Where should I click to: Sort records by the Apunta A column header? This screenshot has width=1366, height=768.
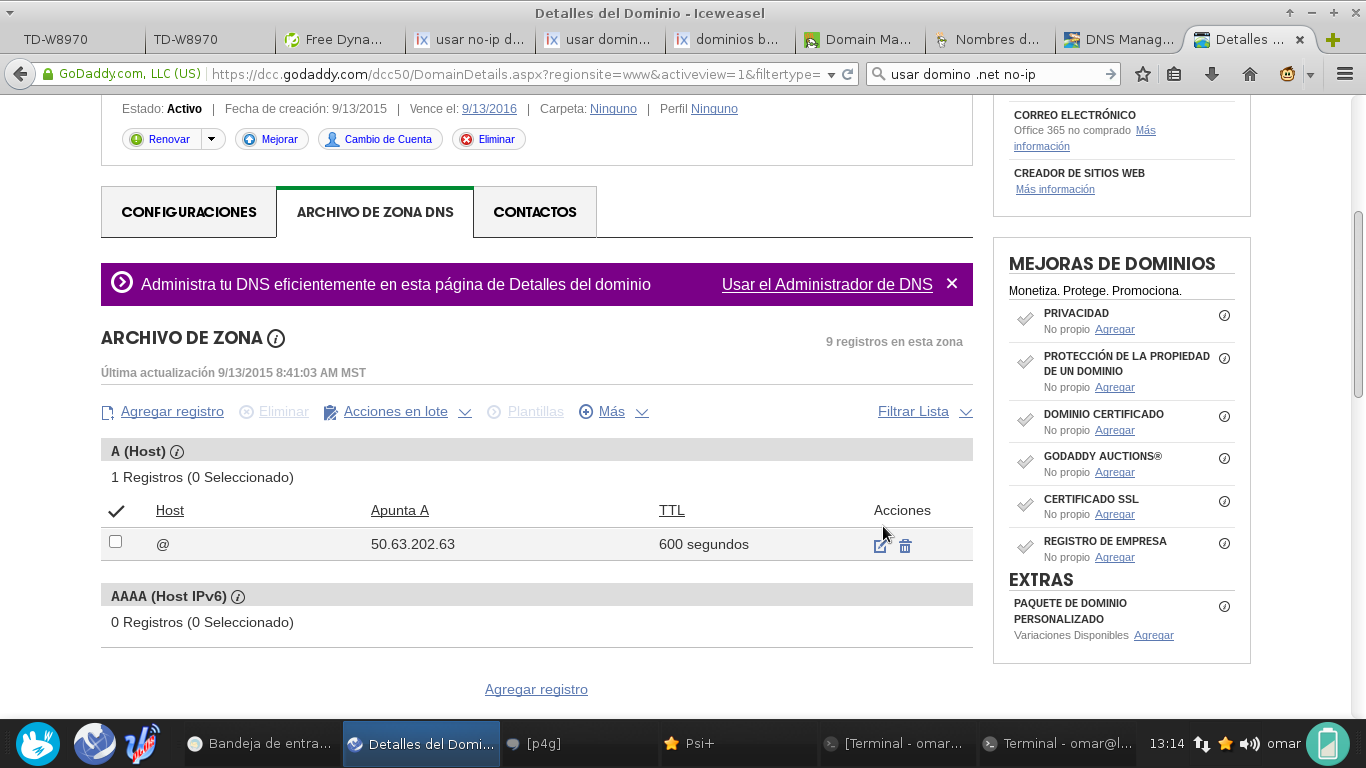(400, 510)
